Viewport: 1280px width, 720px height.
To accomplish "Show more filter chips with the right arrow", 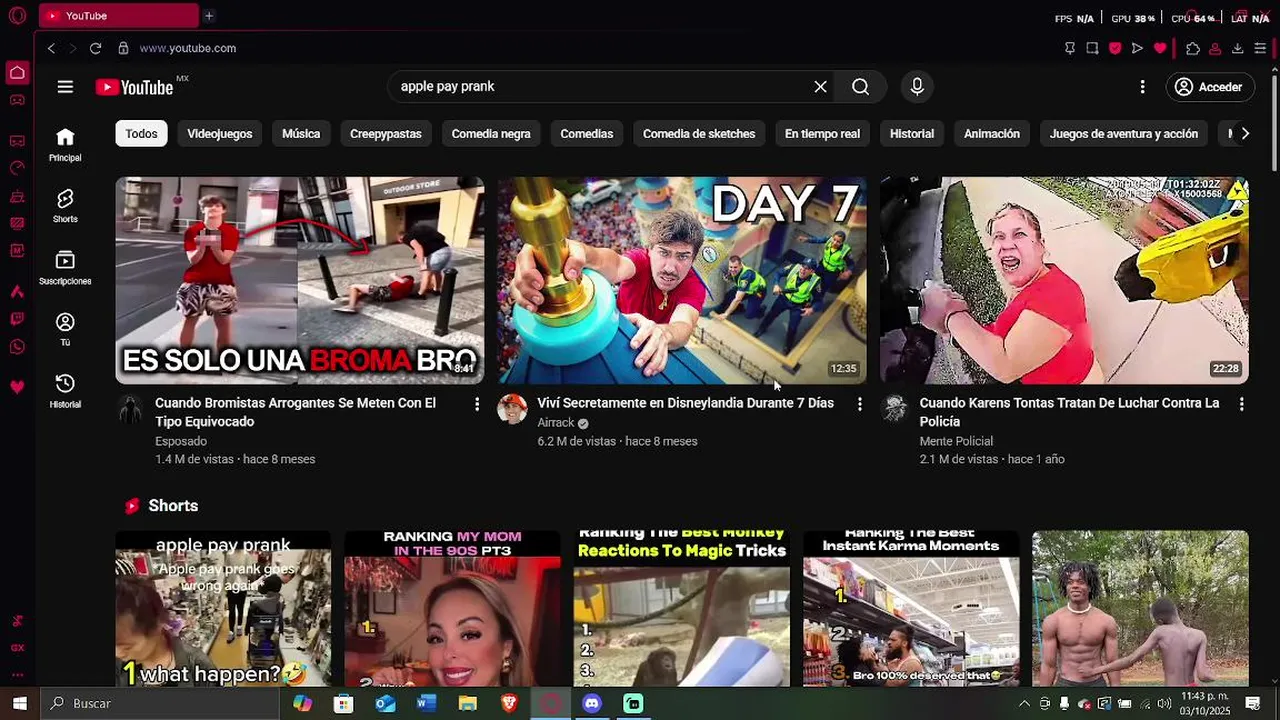I will [x=1245, y=134].
